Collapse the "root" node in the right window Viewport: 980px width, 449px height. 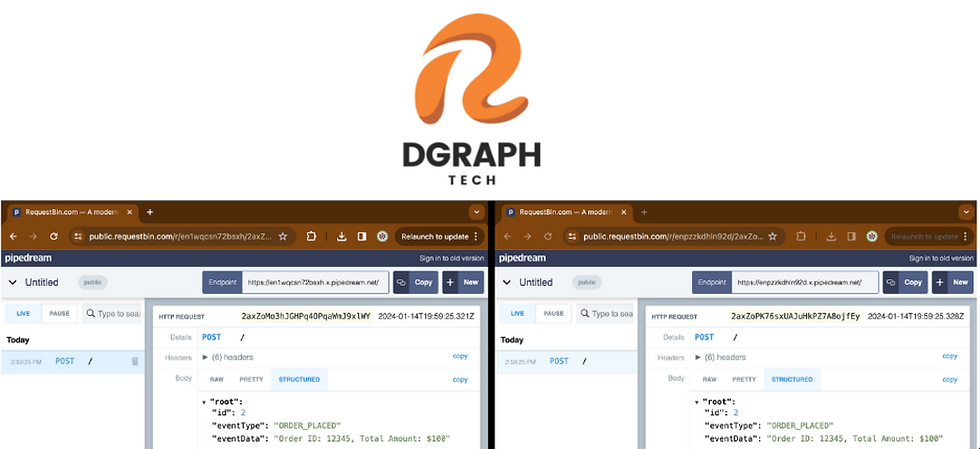pyautogui.click(x=697, y=402)
